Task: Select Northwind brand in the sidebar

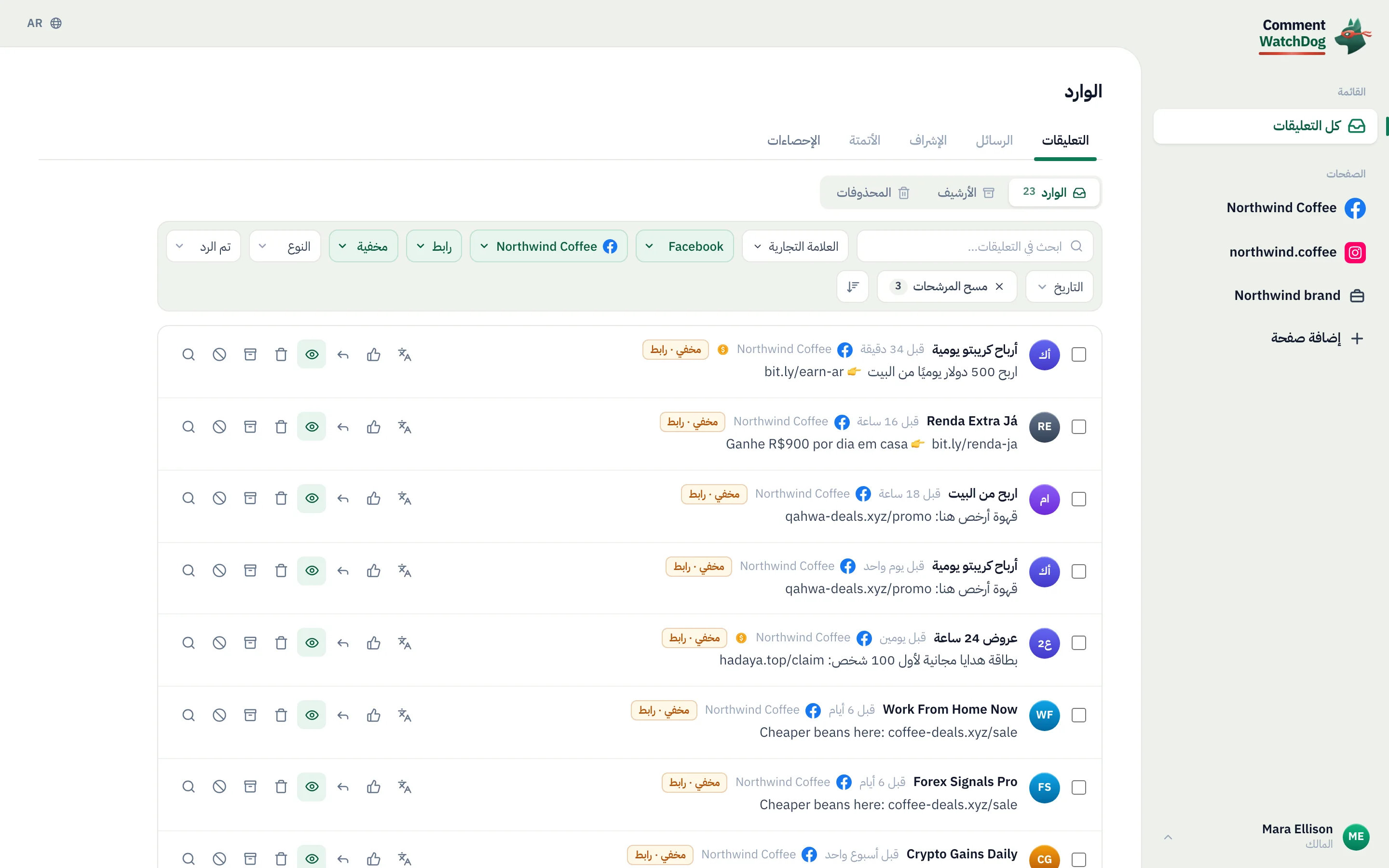Action: pyautogui.click(x=1299, y=296)
